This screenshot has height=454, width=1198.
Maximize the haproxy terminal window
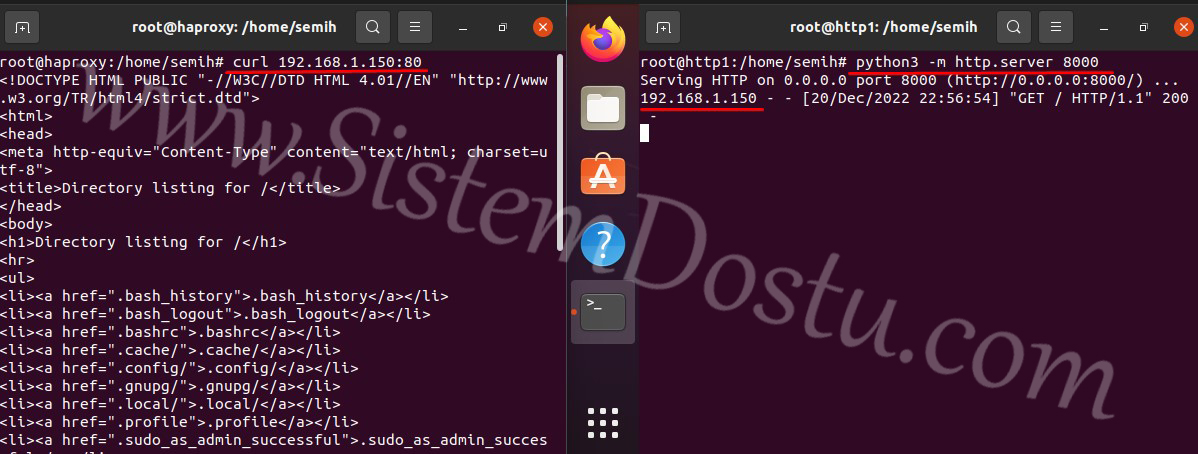tap(502, 28)
